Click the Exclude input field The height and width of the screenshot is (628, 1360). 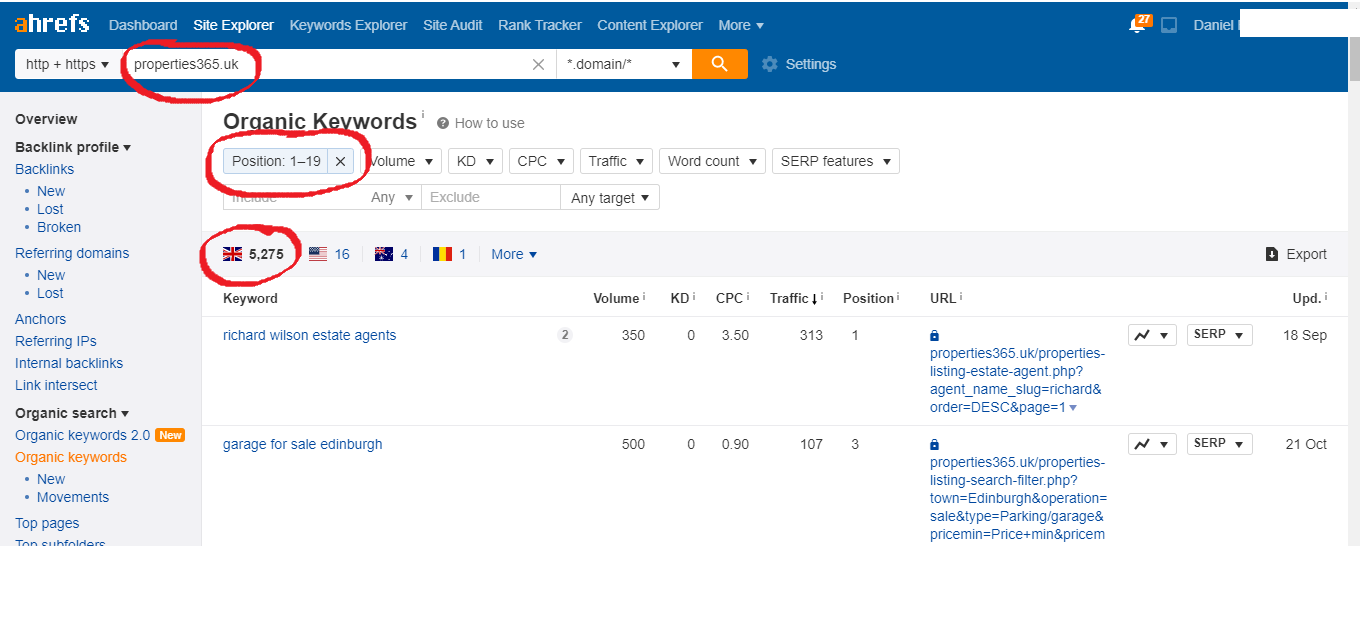click(490, 198)
